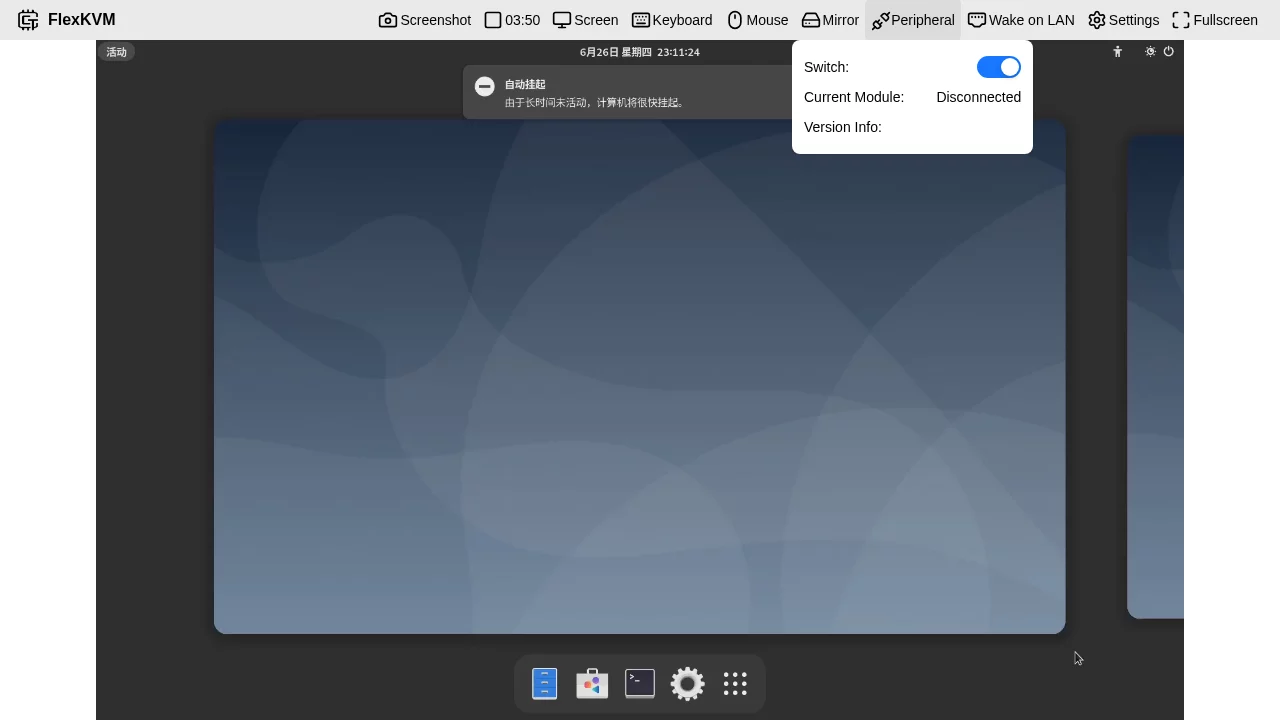Open the Mouse menu

pos(757,20)
